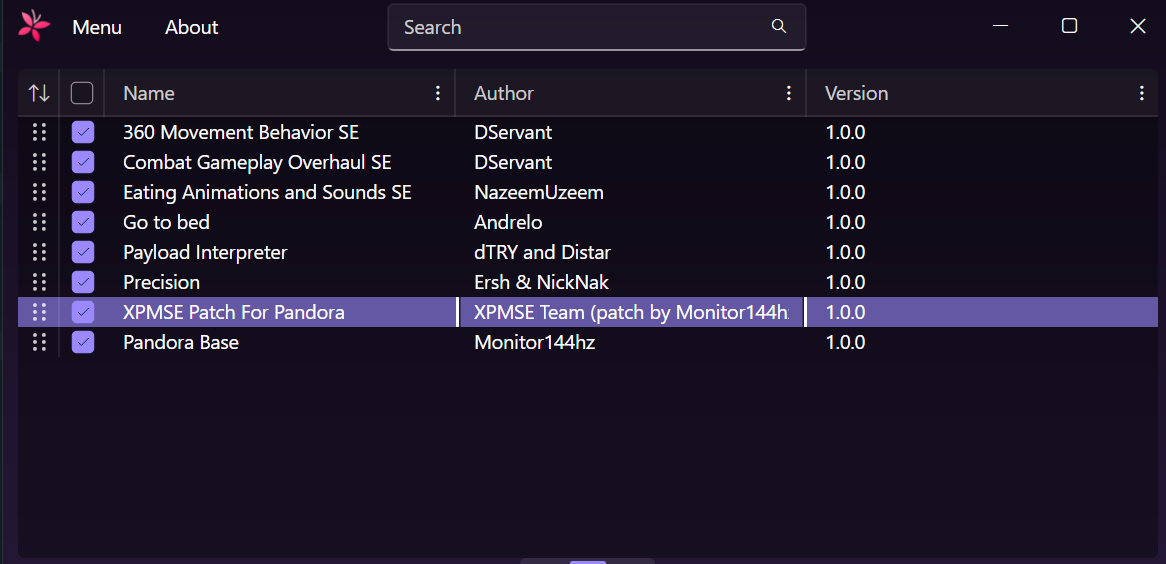
Task: Open the Menu item in the top bar
Action: point(97,27)
